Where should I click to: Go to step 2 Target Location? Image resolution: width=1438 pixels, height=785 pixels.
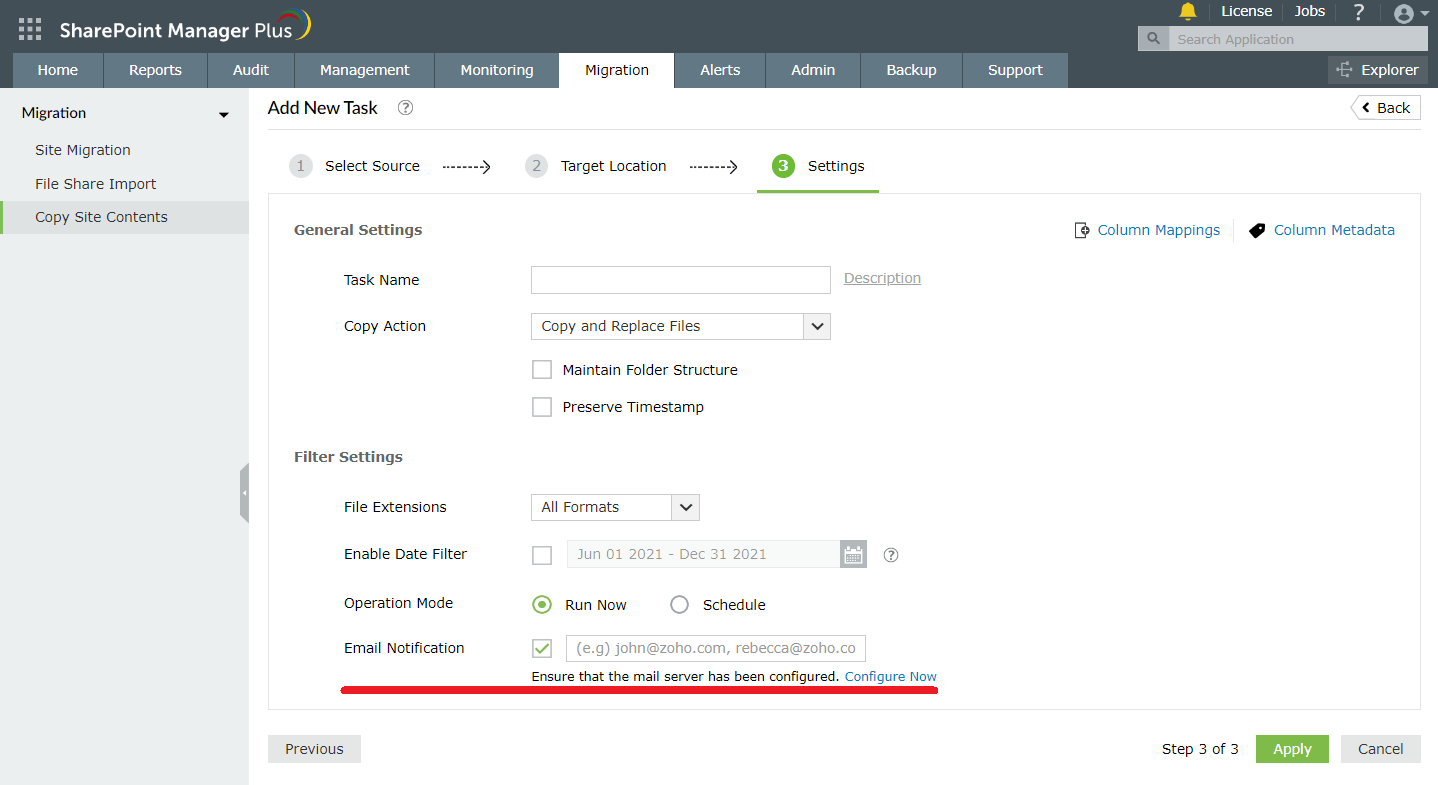[x=596, y=166]
